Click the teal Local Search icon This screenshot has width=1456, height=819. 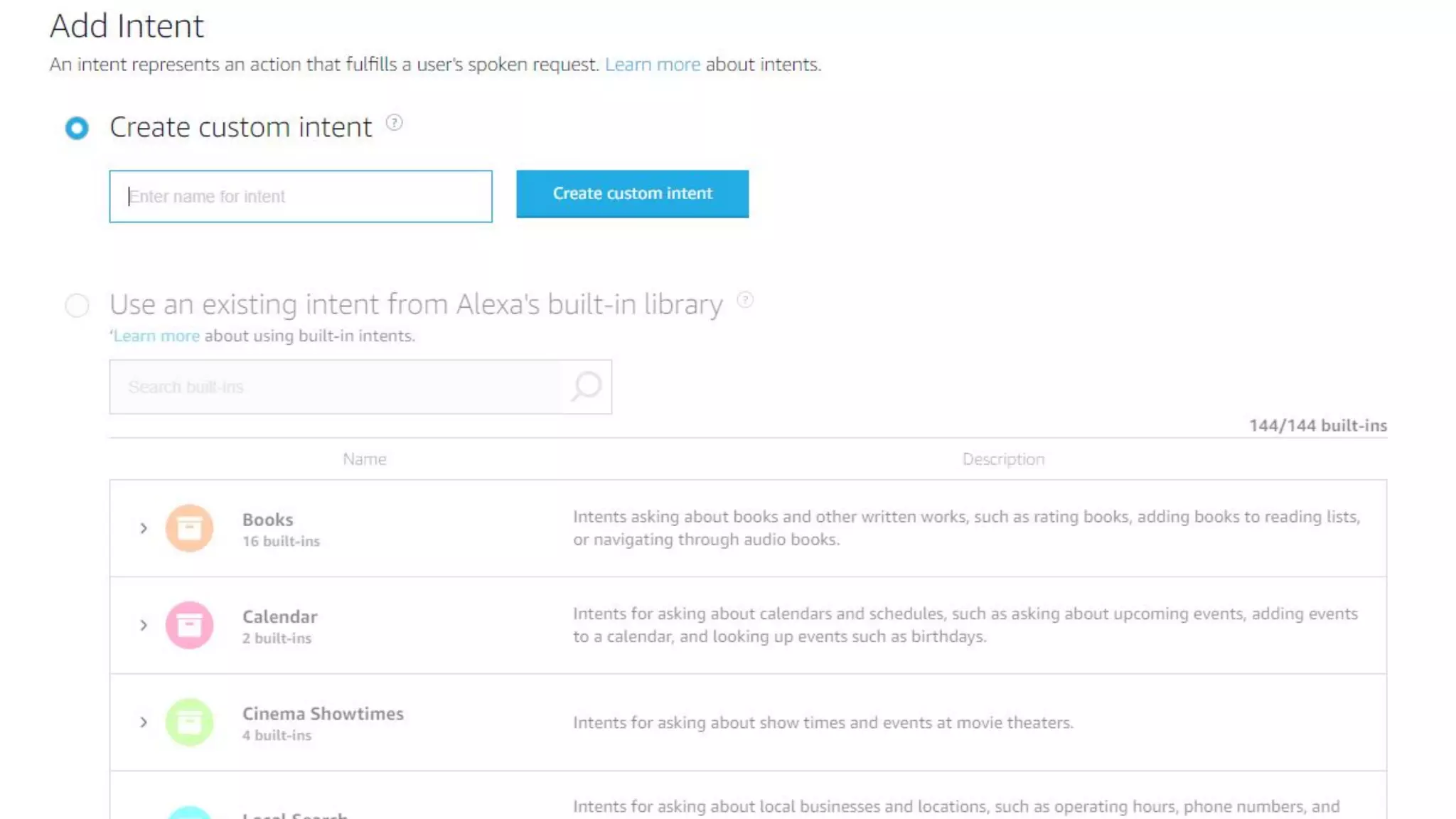point(189,813)
